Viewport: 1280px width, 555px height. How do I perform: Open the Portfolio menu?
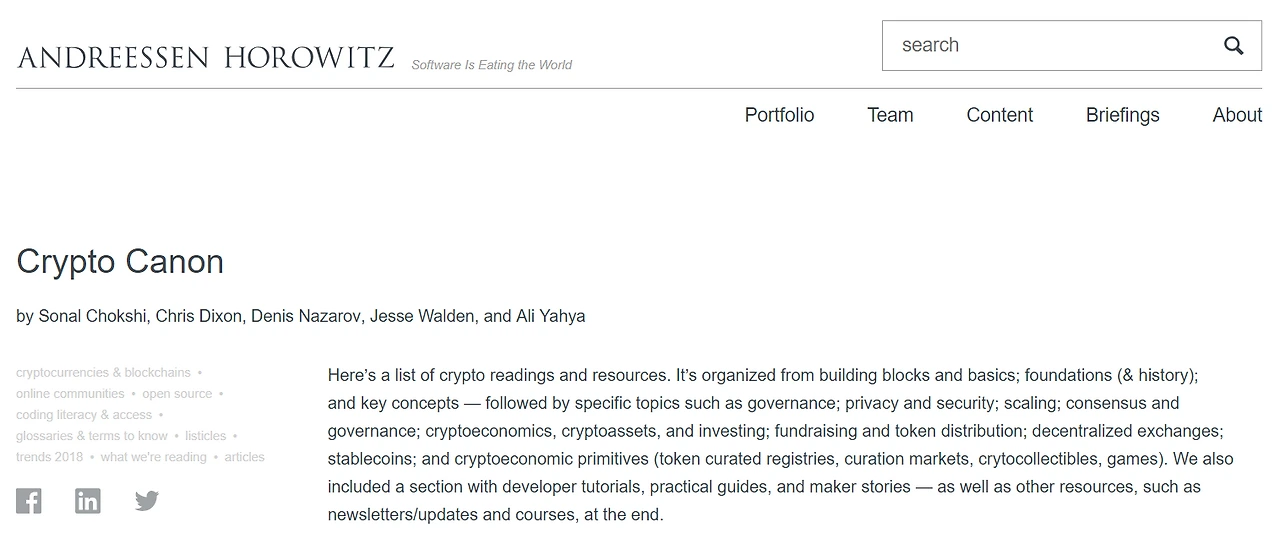[x=779, y=115]
